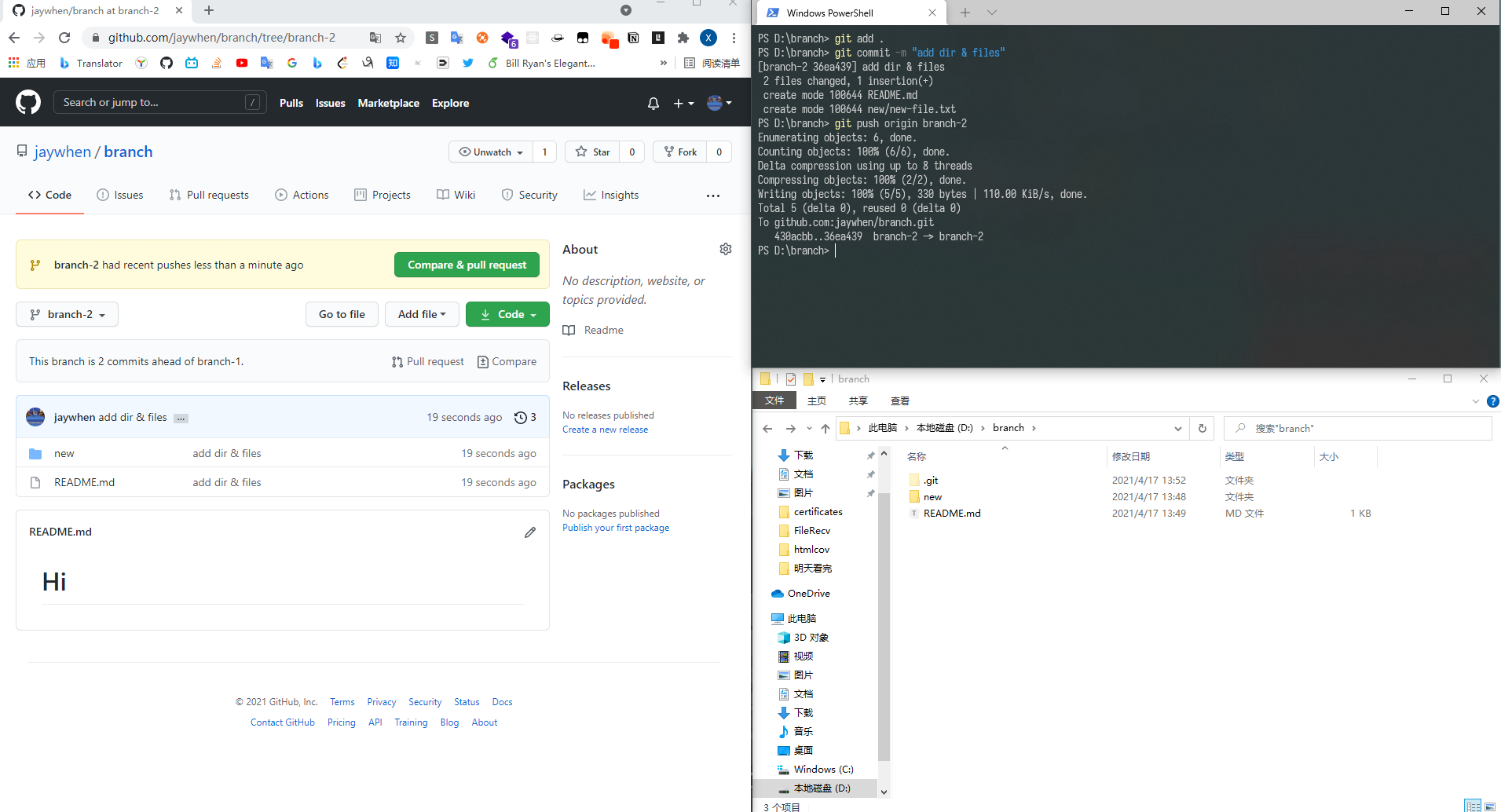Open the user avatar menu on GitHub
The width and height of the screenshot is (1501, 812).
pos(719,103)
